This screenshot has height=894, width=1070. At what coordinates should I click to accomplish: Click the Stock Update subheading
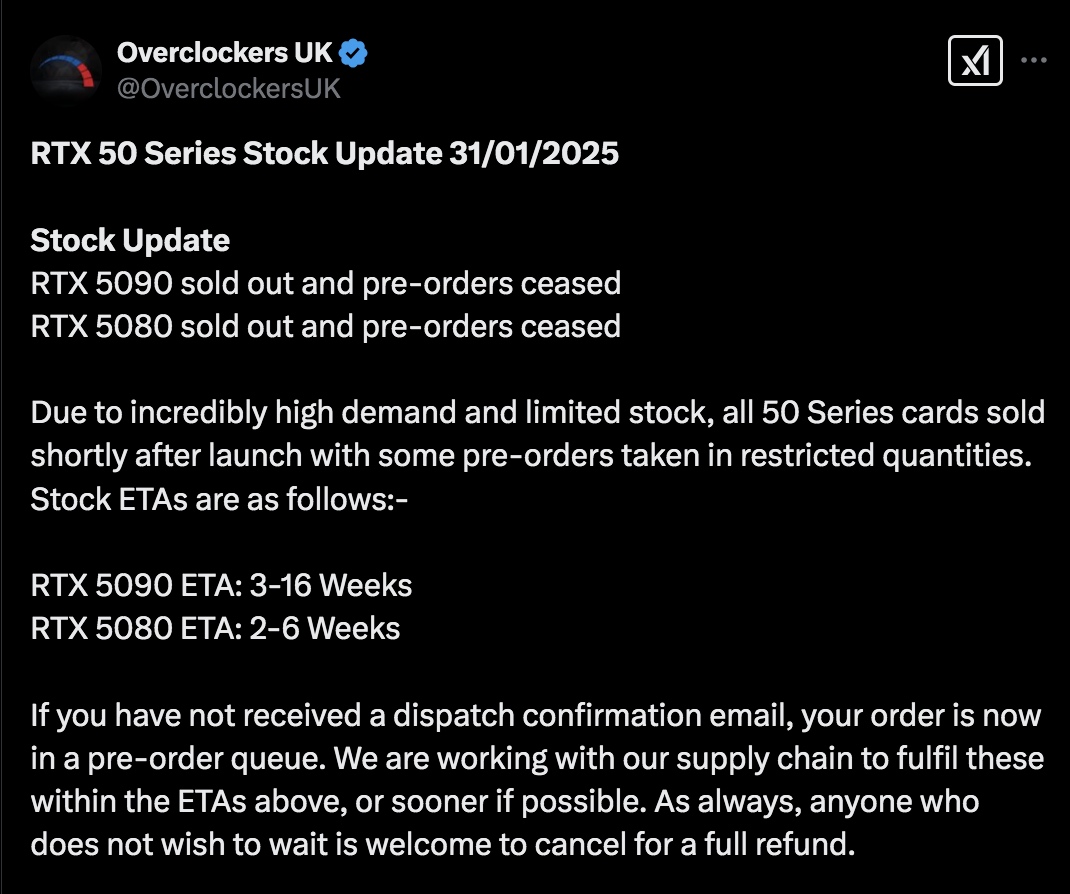tap(130, 240)
